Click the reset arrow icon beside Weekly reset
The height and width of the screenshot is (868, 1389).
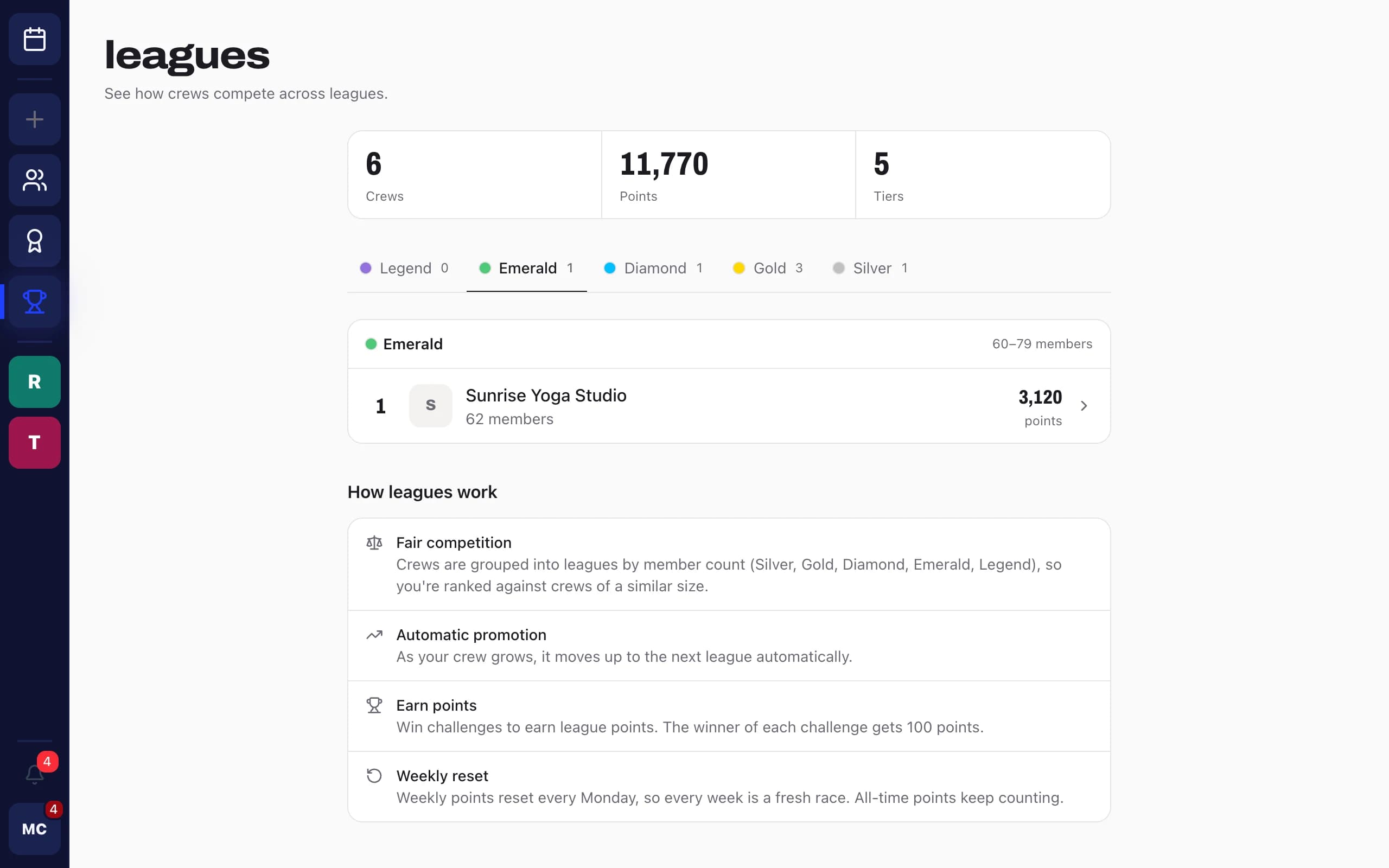[374, 776]
